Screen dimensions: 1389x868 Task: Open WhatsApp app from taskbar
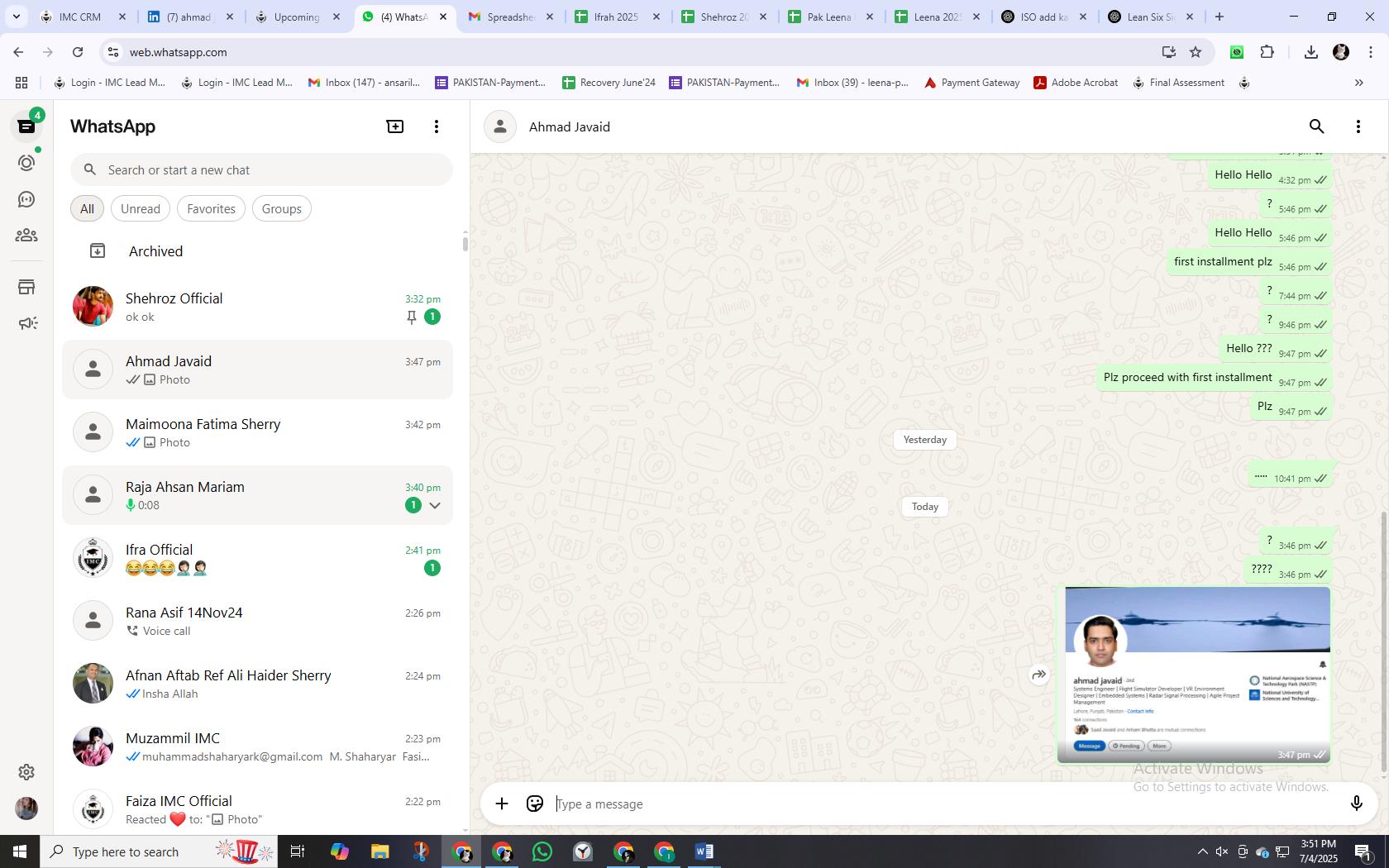point(542,851)
